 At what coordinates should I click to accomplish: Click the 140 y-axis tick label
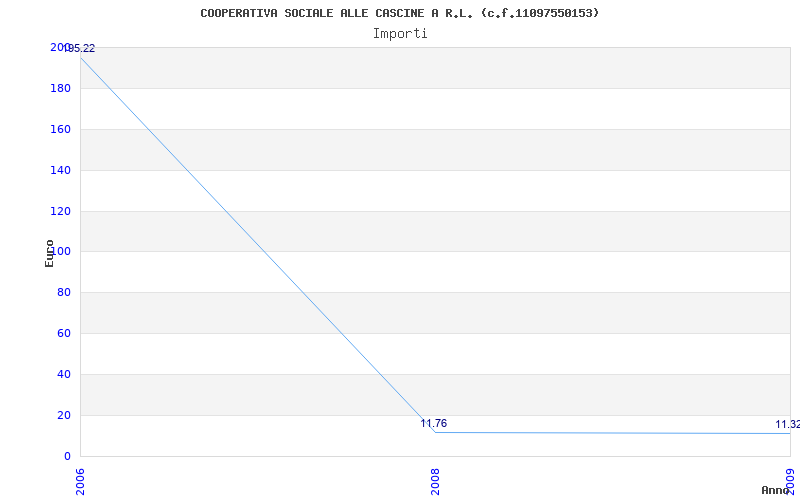pyautogui.click(x=60, y=170)
